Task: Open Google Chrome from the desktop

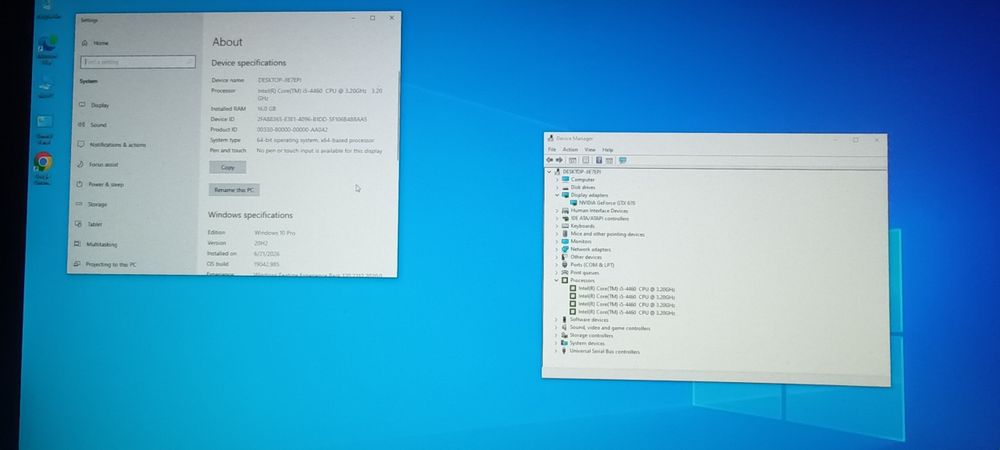Action: pos(43,168)
